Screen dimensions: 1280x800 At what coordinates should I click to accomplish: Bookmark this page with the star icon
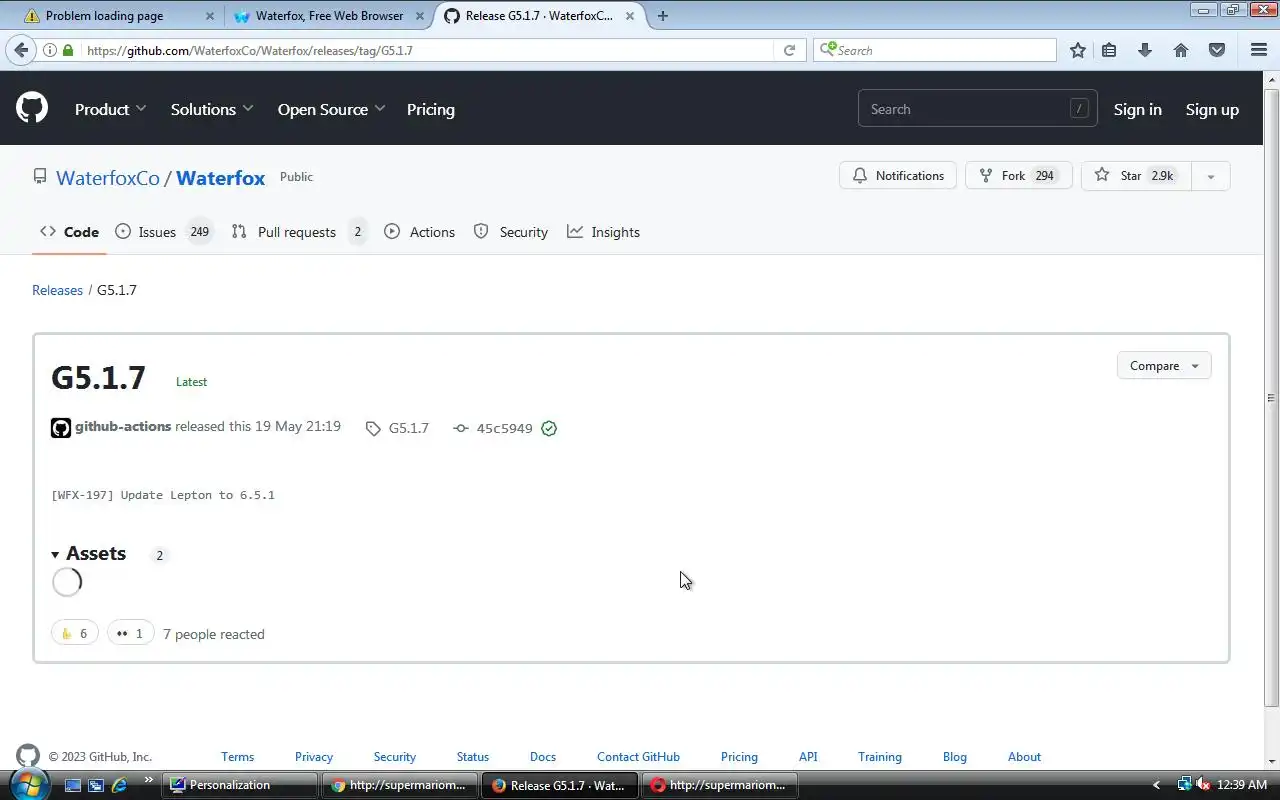pyautogui.click(x=1077, y=50)
